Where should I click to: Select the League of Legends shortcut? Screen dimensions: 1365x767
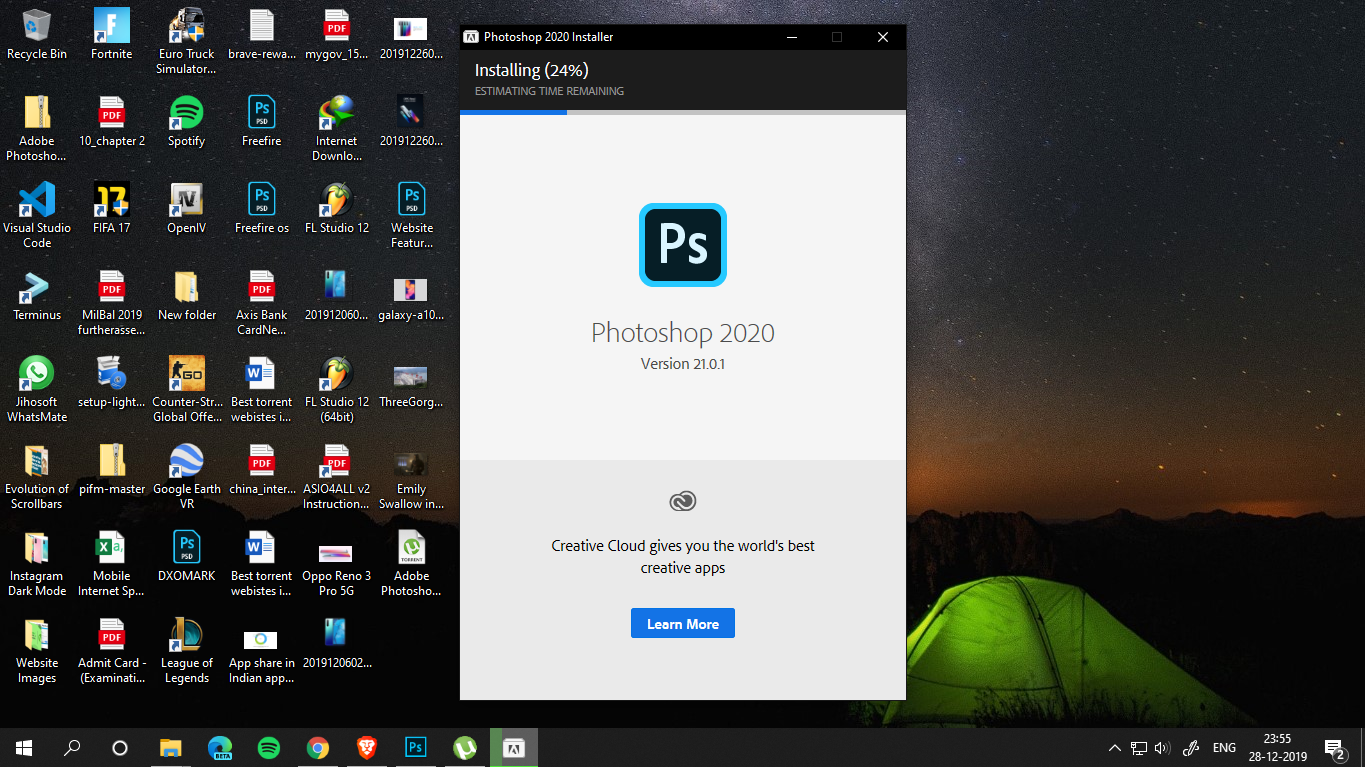[186, 651]
